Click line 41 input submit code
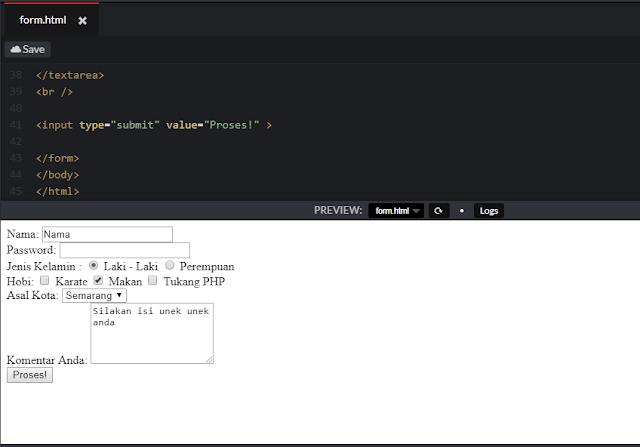 pyautogui.click(x=154, y=125)
